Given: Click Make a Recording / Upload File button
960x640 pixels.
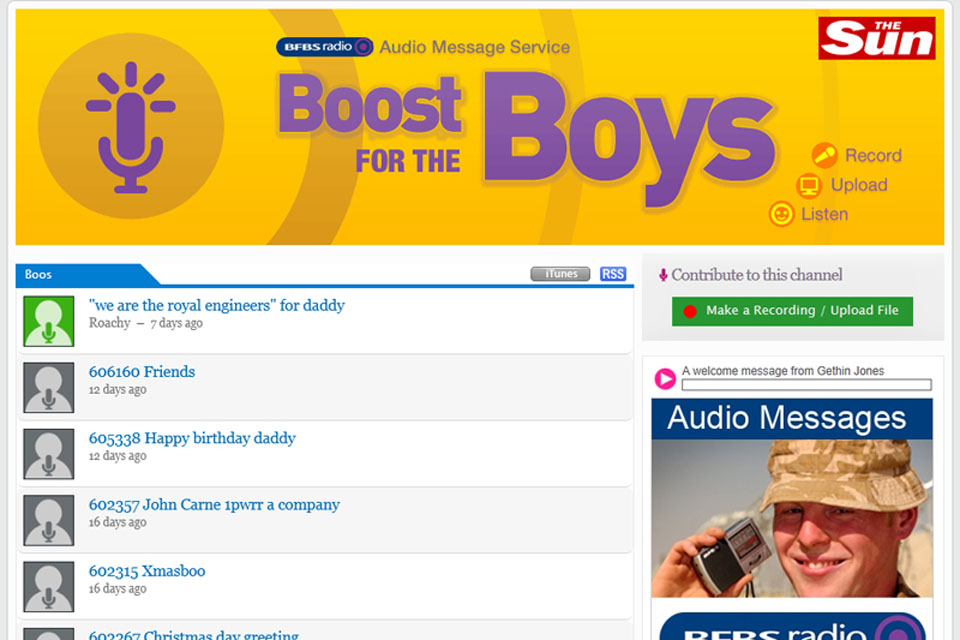Looking at the screenshot, I should tap(792, 311).
